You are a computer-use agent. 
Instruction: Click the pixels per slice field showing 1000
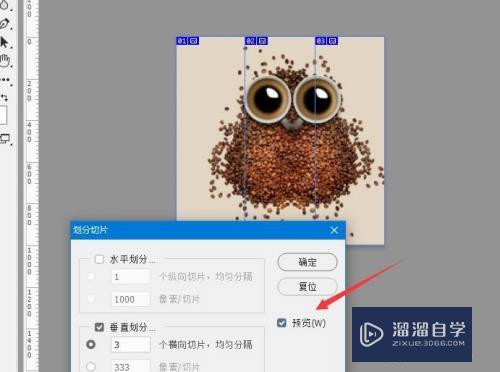[x=131, y=299]
